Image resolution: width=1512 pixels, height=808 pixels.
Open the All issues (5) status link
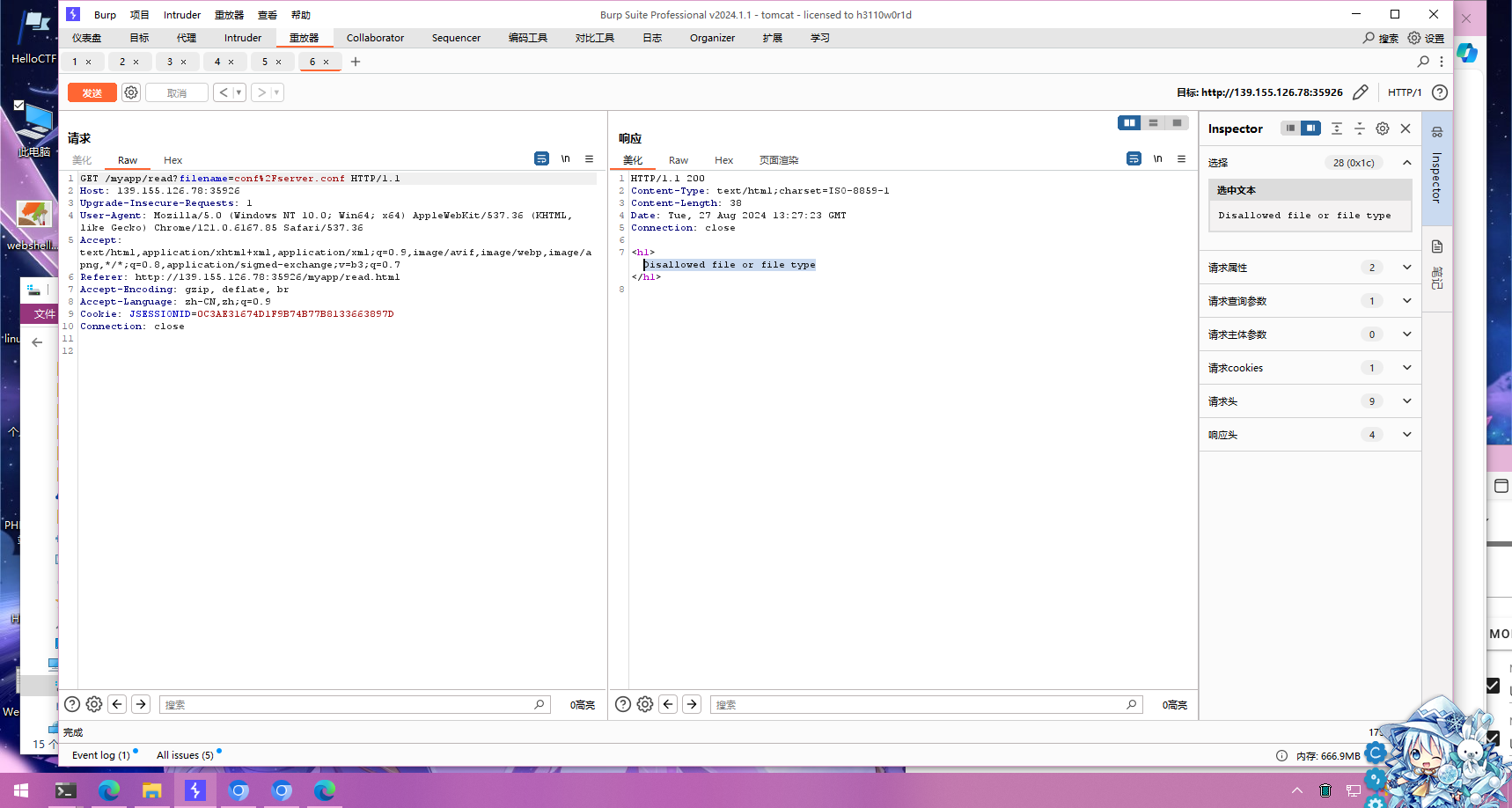[x=185, y=755]
